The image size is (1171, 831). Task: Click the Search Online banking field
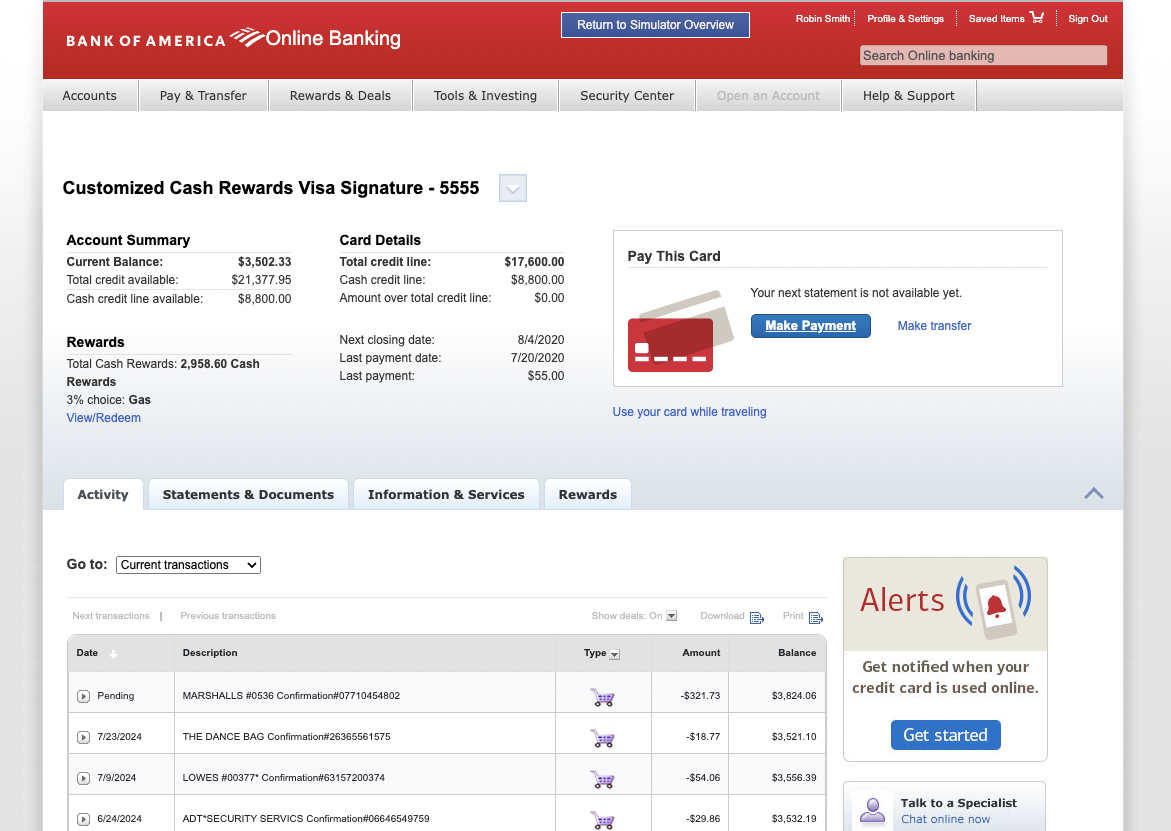coord(983,55)
